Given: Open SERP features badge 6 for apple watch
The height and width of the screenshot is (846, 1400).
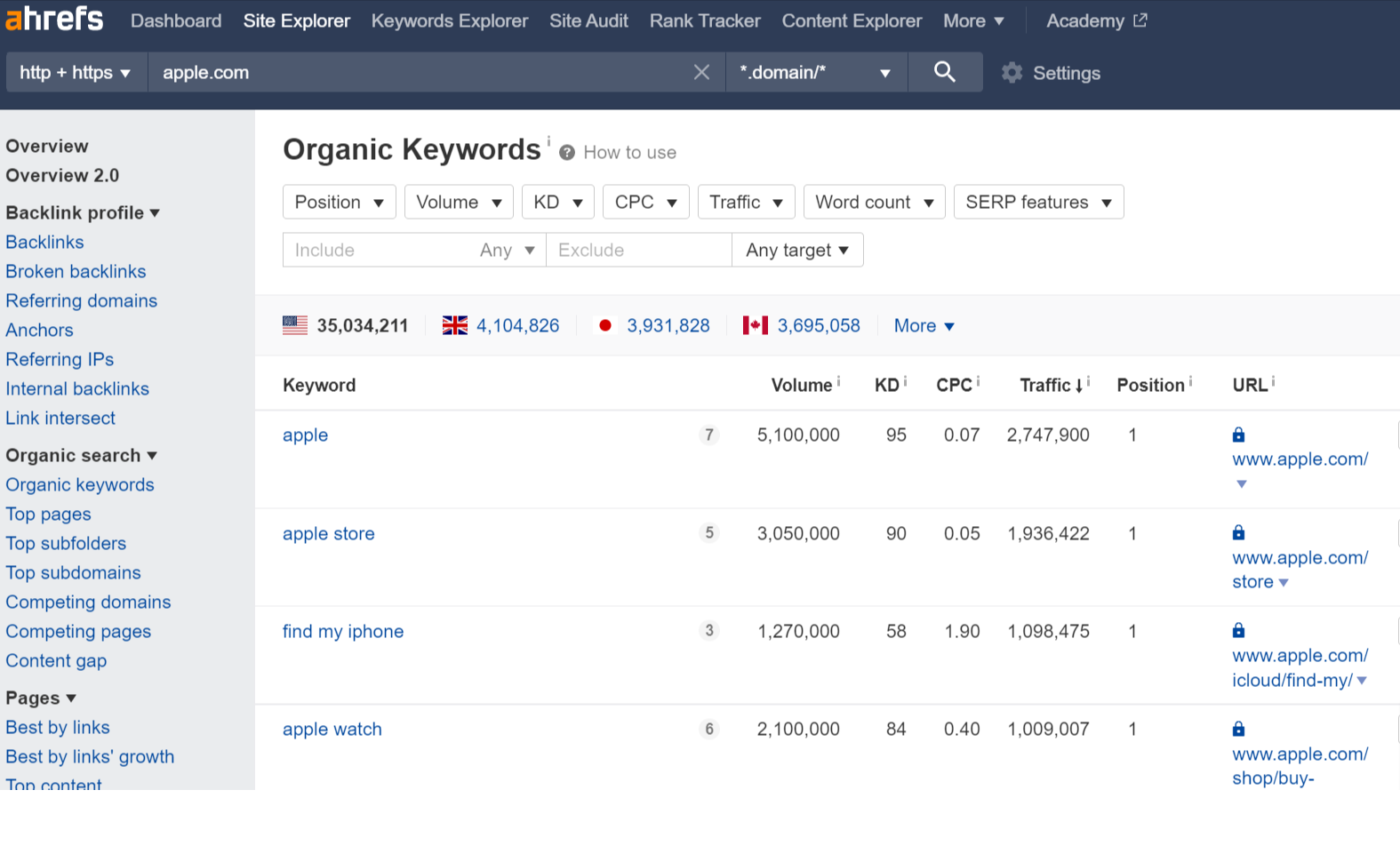Looking at the screenshot, I should (x=708, y=729).
